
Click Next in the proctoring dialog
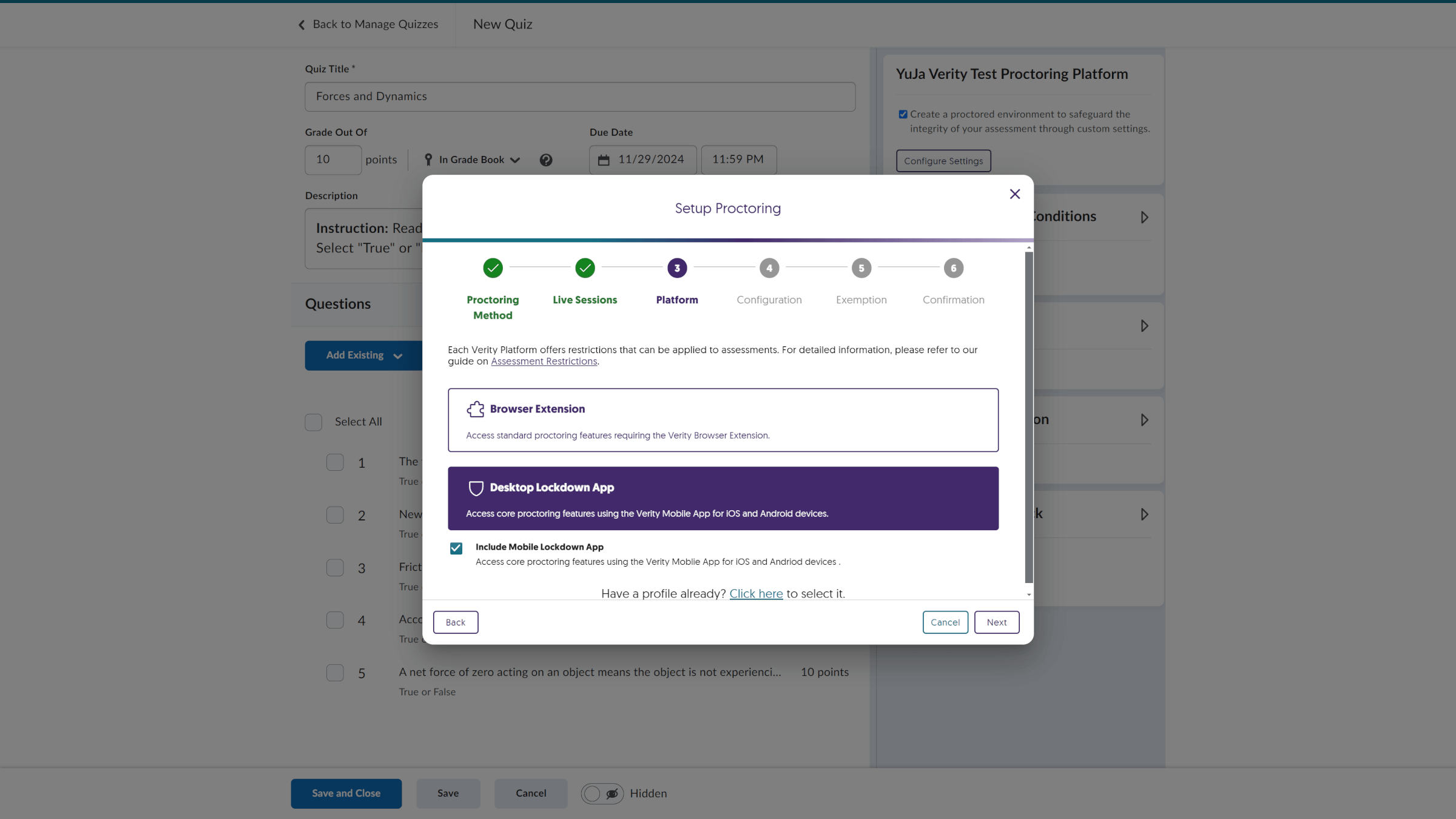(997, 622)
